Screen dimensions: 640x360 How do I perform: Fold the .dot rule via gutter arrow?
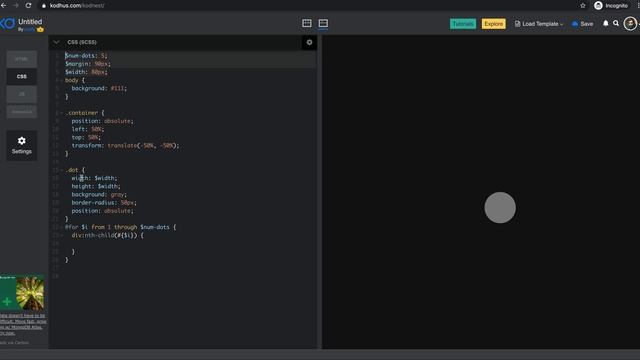coord(61,170)
